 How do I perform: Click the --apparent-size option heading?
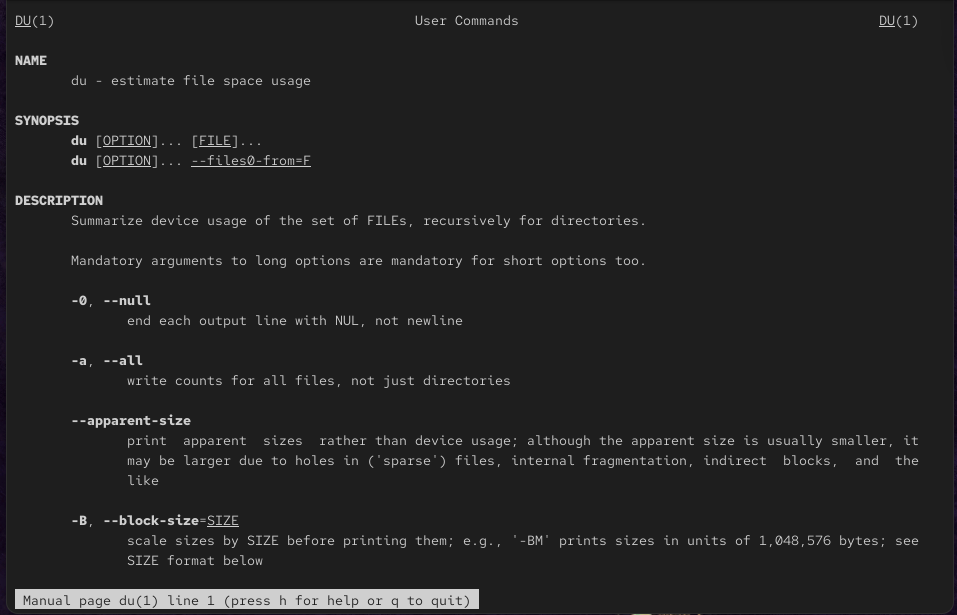pos(131,420)
